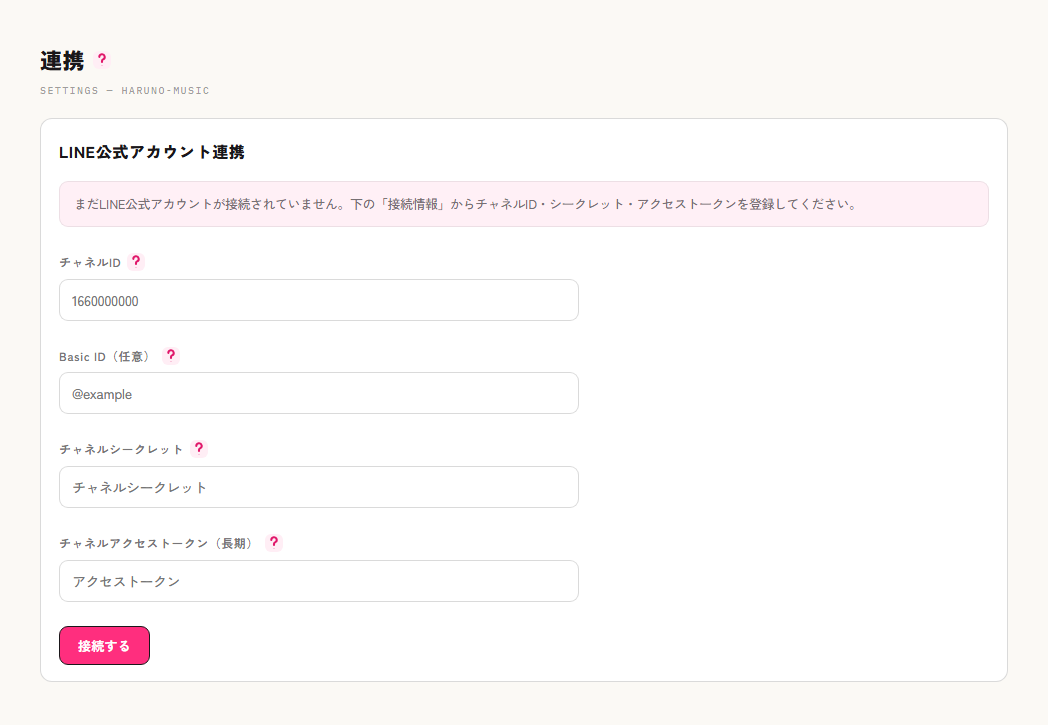Focus the Basic ID @example input
This screenshot has height=725, width=1048.
pyautogui.click(x=319, y=393)
